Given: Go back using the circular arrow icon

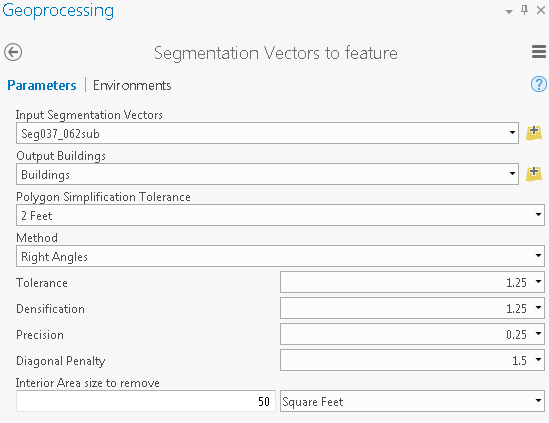Looking at the screenshot, I should tap(13, 53).
